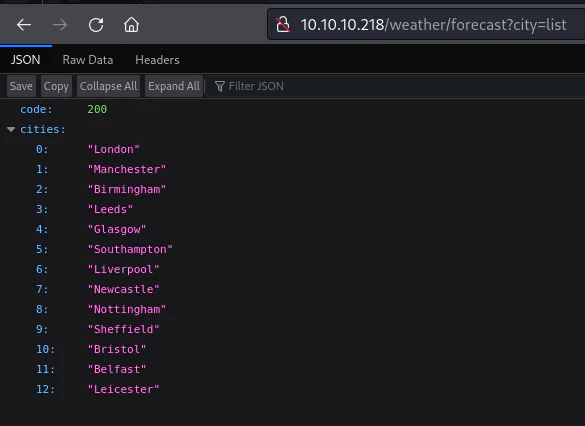Select the "Liverpool" value
The image size is (585, 426).
123,269
